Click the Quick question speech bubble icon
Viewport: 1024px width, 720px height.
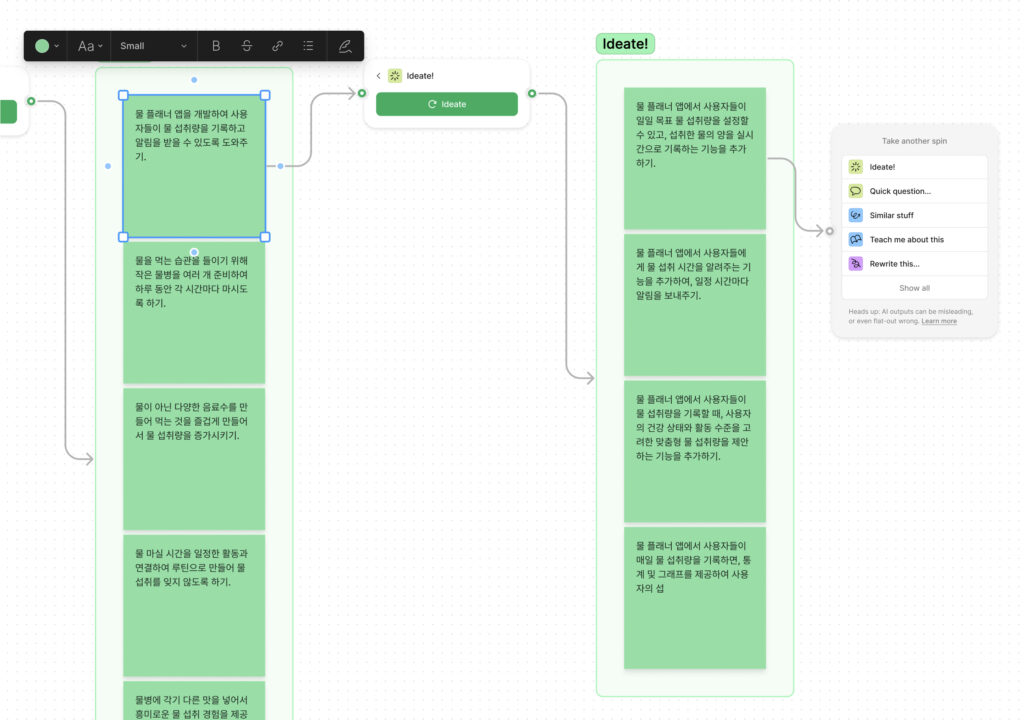[x=856, y=191]
